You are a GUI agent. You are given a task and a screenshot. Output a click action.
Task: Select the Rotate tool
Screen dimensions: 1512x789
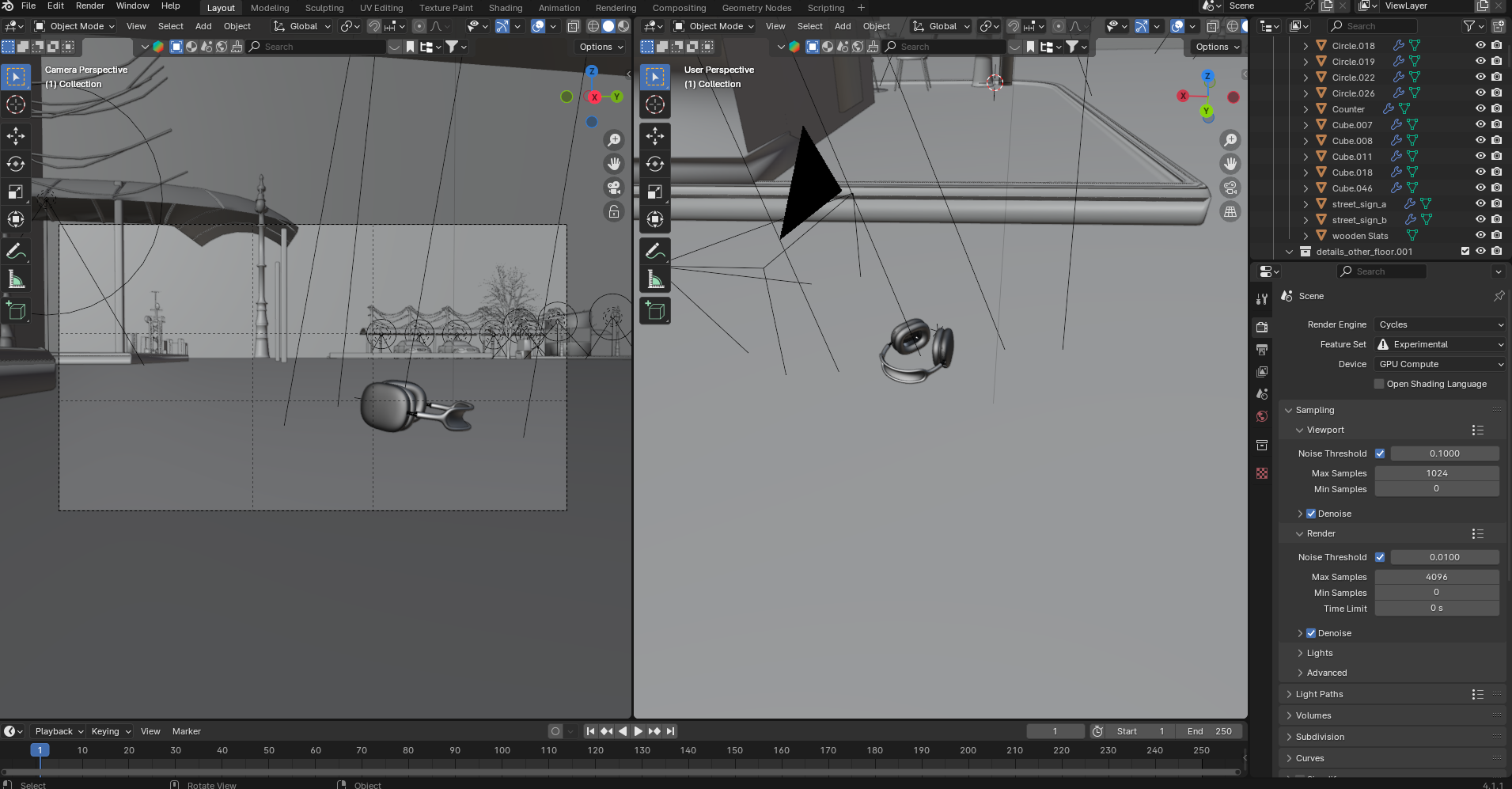click(16, 164)
